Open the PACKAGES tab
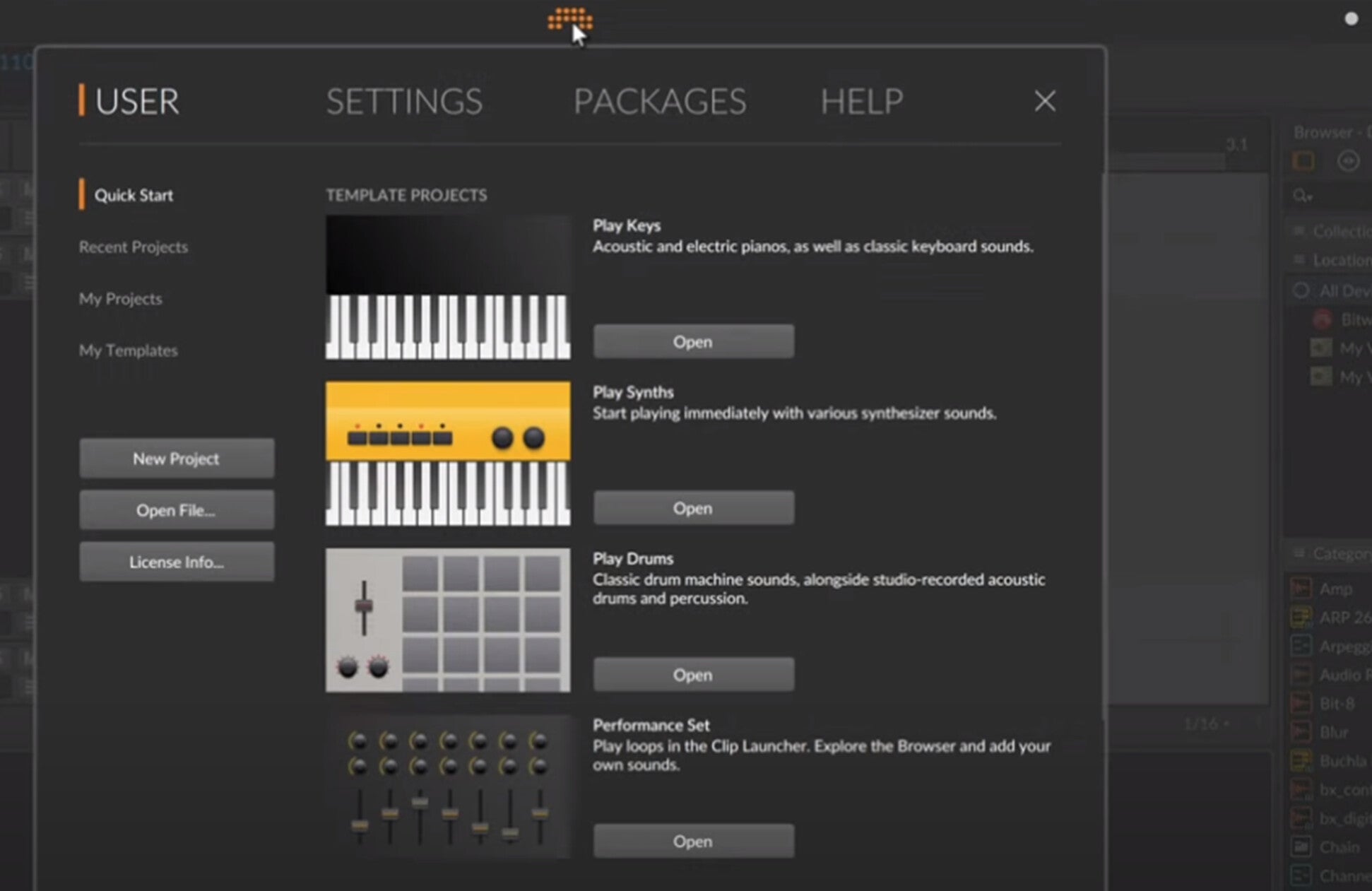1372x891 pixels. tap(659, 102)
